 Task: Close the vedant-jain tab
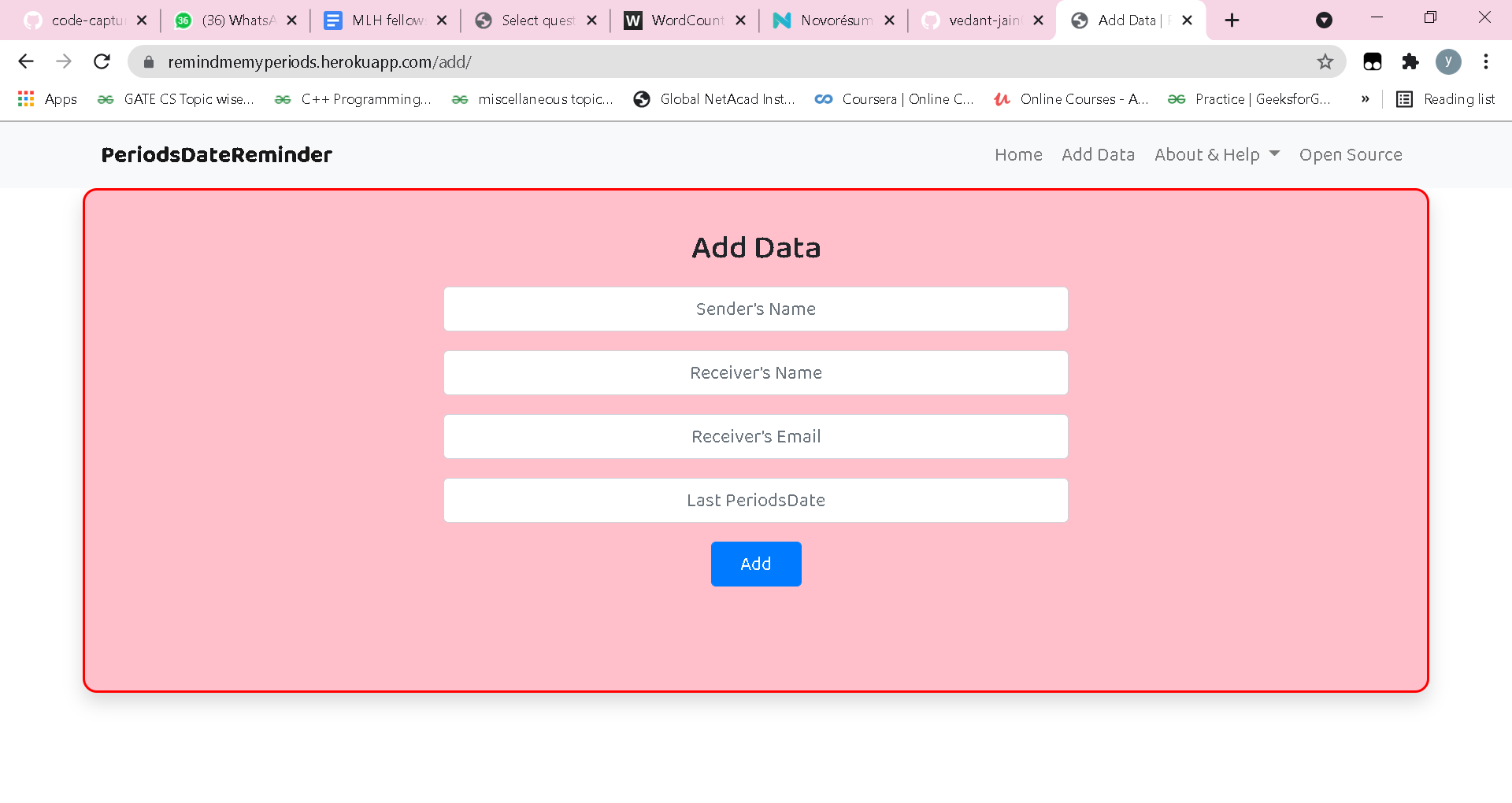[1039, 20]
